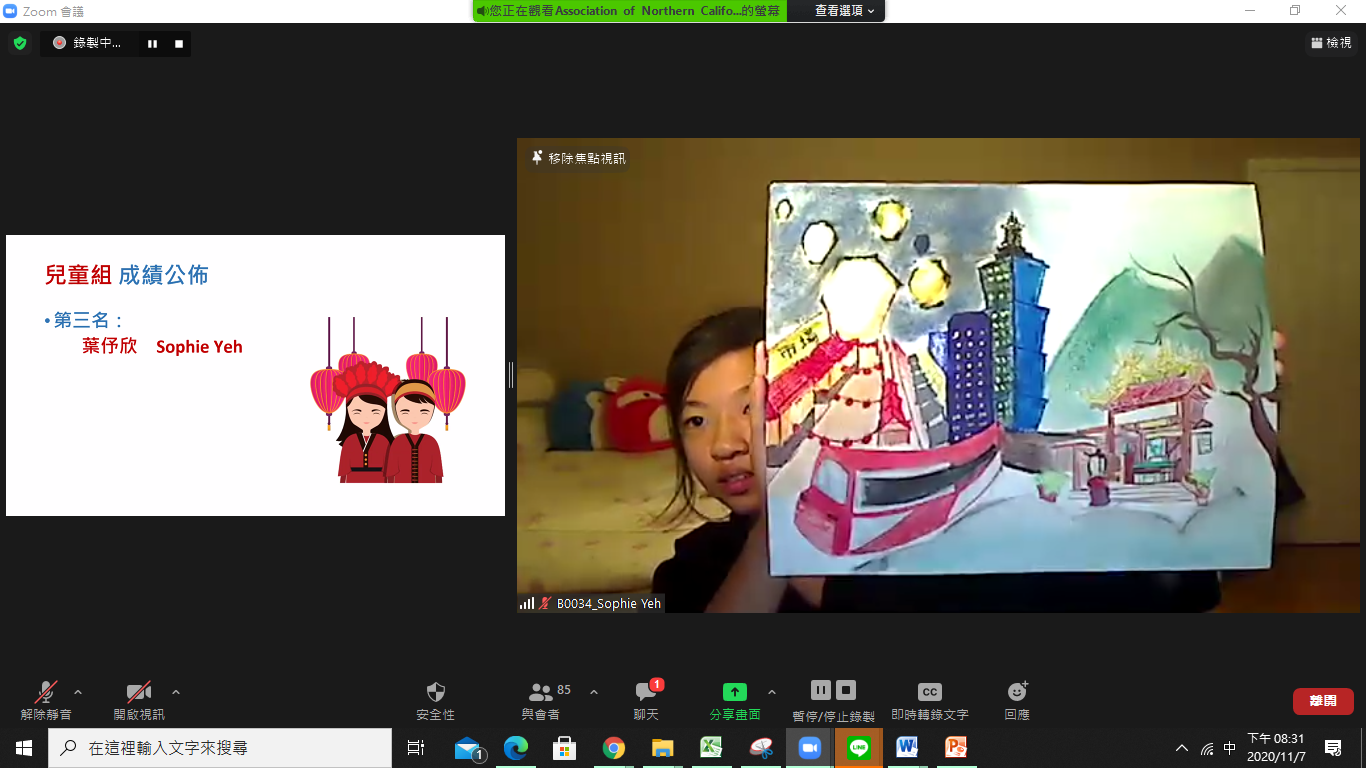Remove the spotlight video (移除焦點視訊)
Screen dimensions: 1366x768
point(579,158)
